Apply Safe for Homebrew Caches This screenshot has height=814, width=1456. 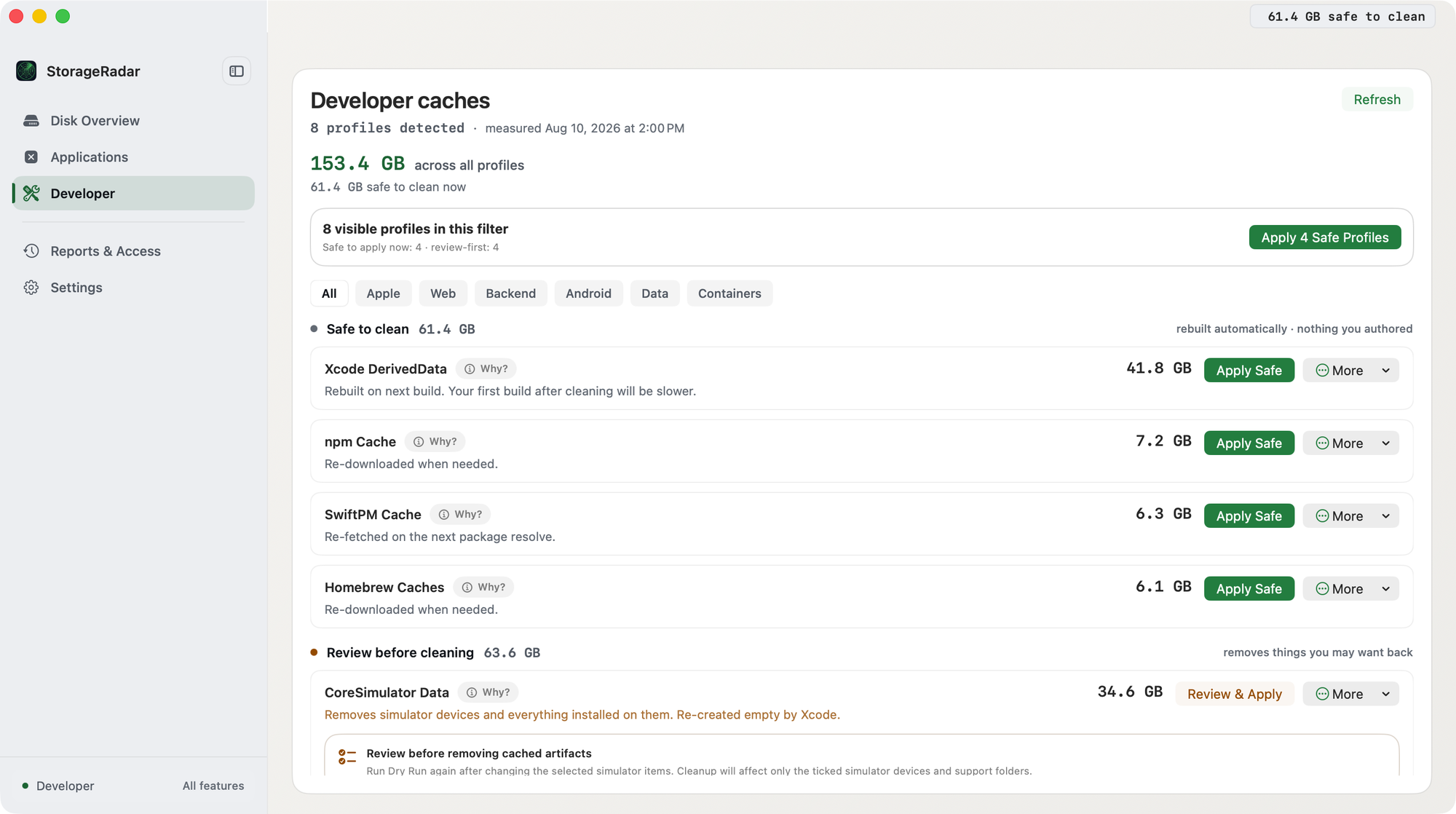(1249, 589)
